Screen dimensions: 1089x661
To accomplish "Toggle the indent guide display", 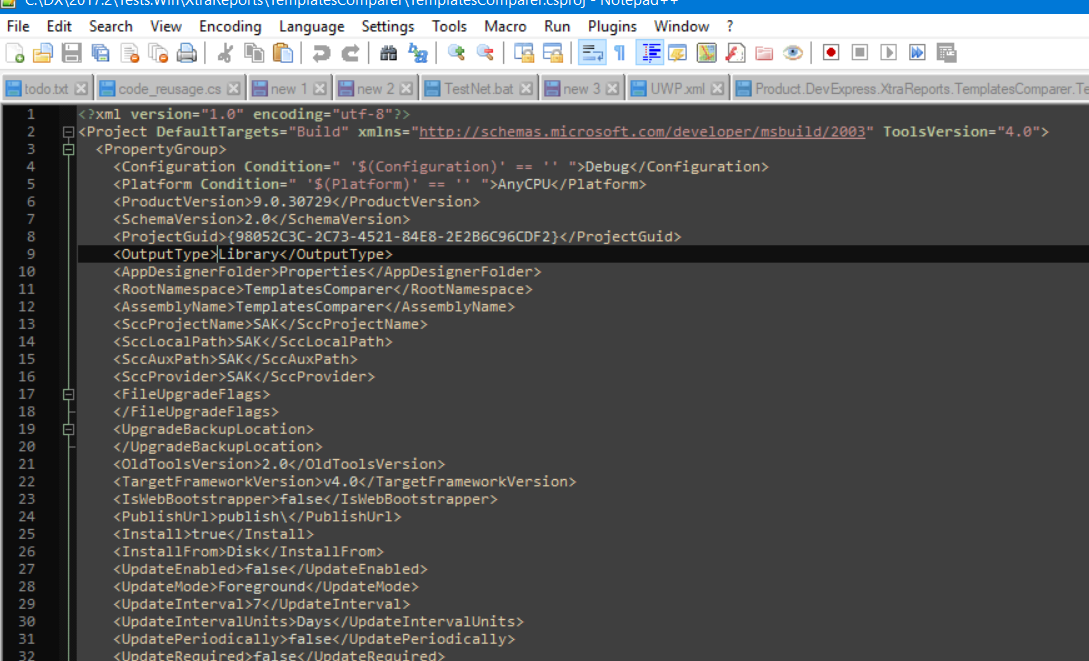I will pos(650,52).
